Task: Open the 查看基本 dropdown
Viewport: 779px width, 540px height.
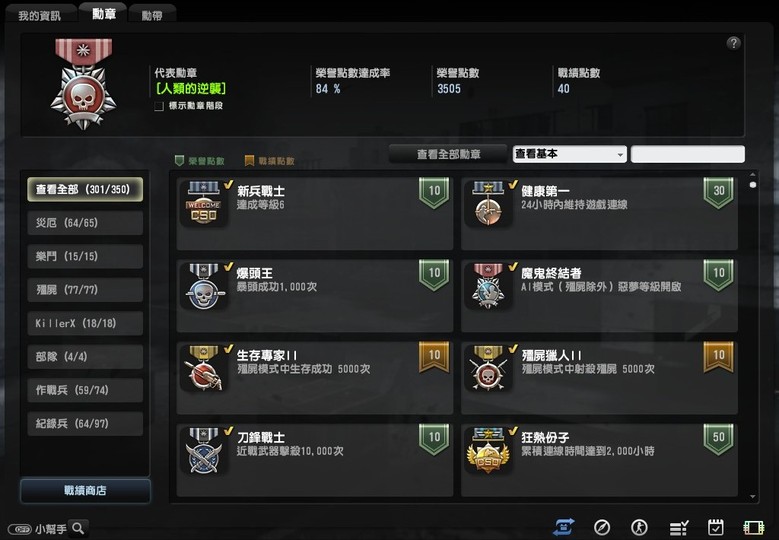Action: point(569,154)
